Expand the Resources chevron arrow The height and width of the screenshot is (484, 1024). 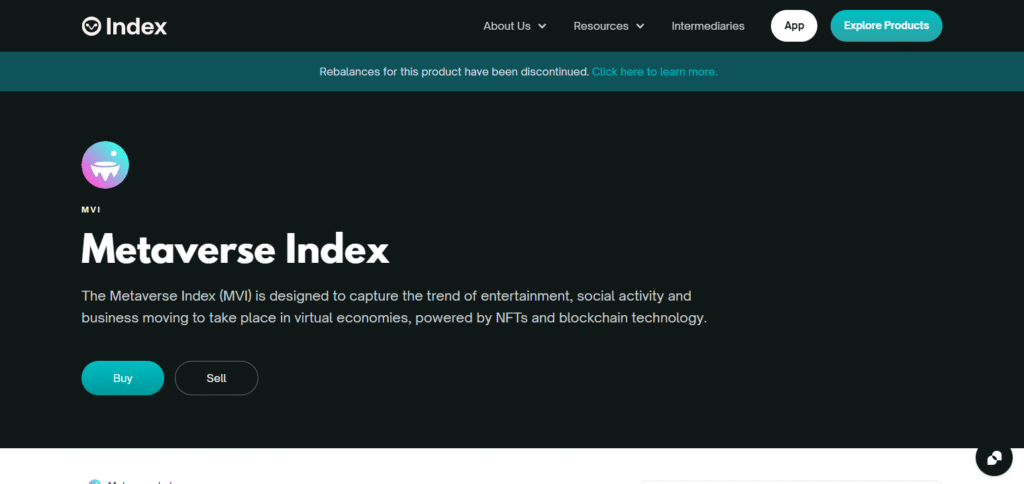point(640,26)
